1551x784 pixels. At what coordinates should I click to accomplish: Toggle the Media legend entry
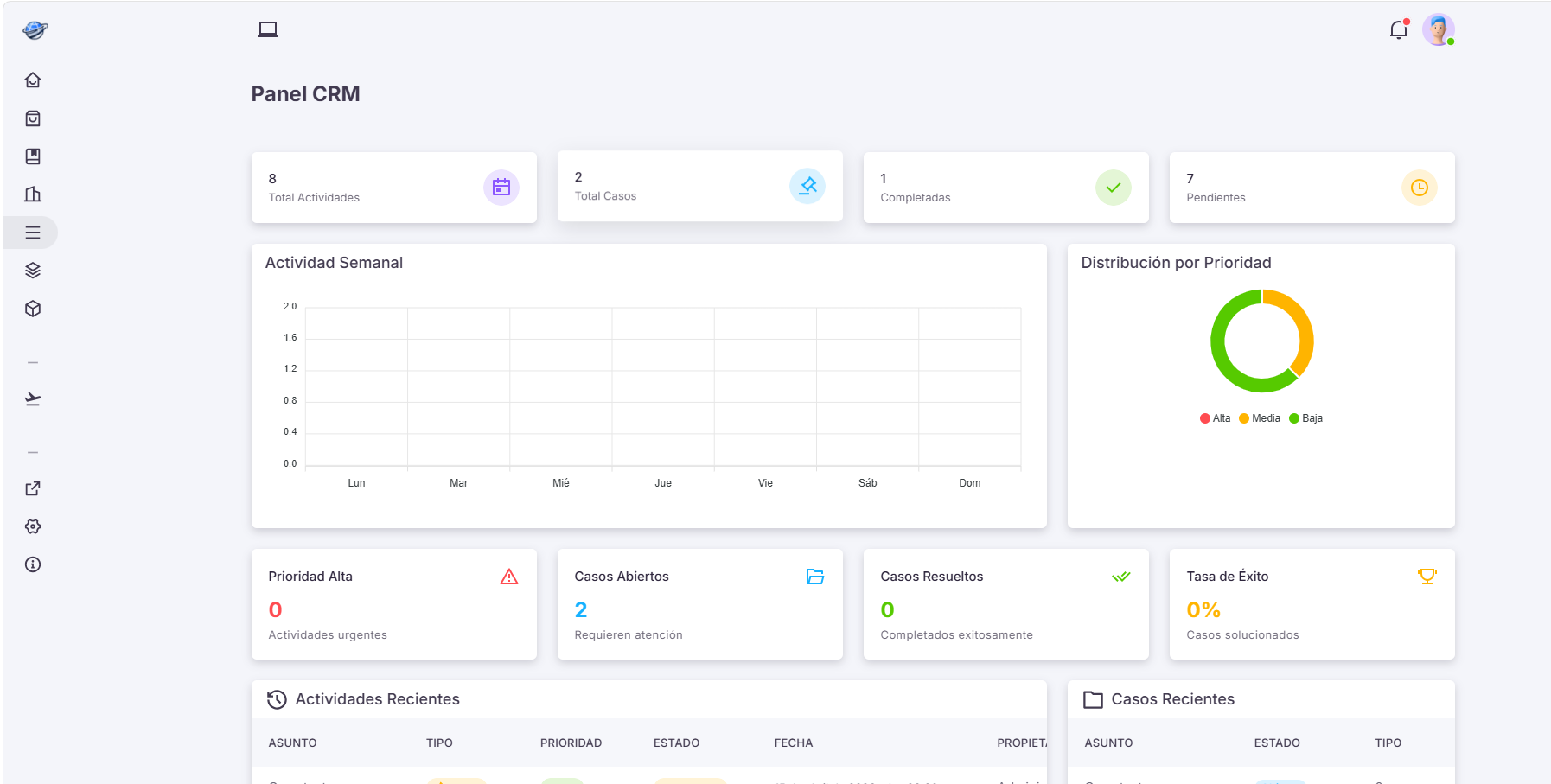(x=1260, y=418)
